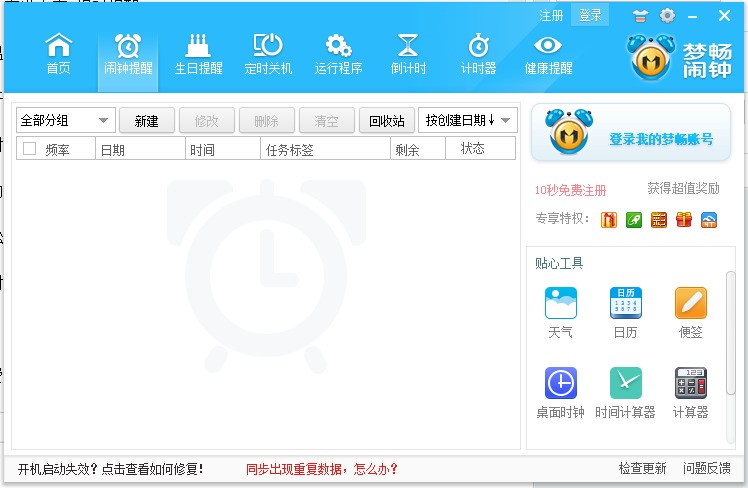The image size is (748, 488).
Task: Open the 日历 calendar tool
Action: click(625, 312)
